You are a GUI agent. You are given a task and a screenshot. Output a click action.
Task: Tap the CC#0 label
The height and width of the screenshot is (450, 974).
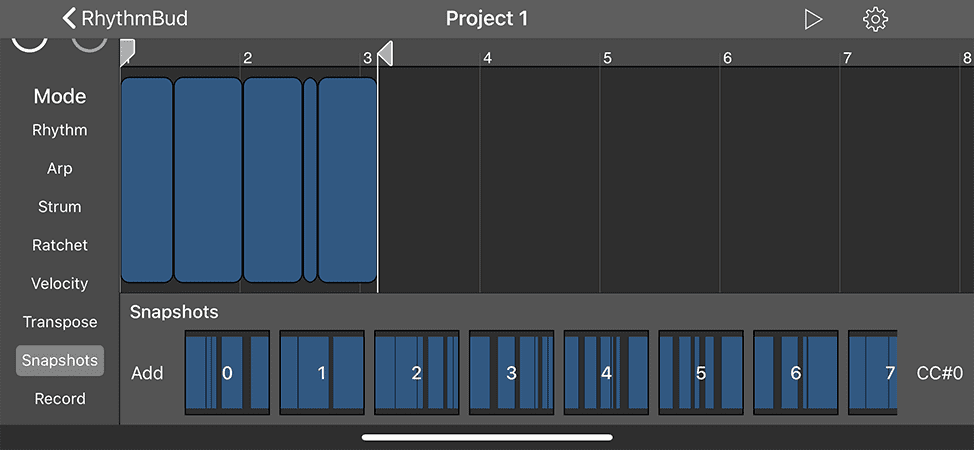pyautogui.click(x=940, y=373)
